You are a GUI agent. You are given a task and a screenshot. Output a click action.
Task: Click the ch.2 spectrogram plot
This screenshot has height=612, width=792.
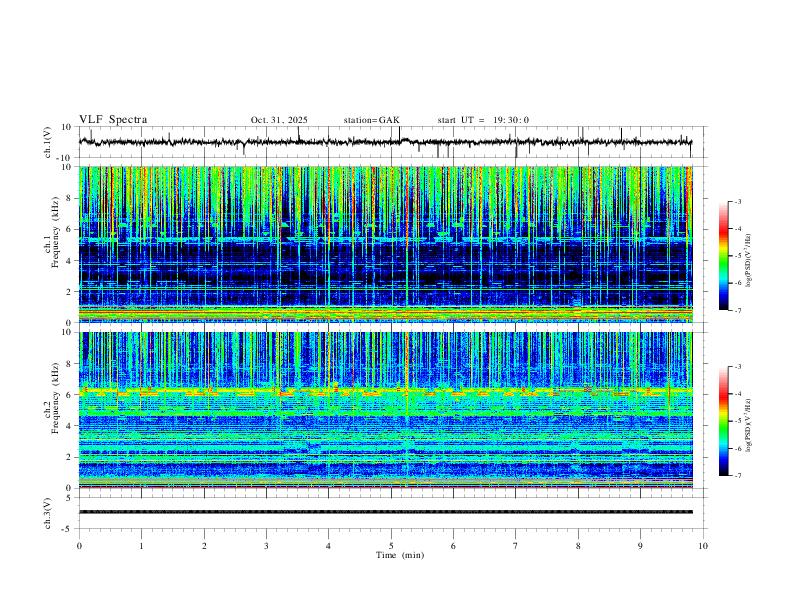[x=386, y=410]
